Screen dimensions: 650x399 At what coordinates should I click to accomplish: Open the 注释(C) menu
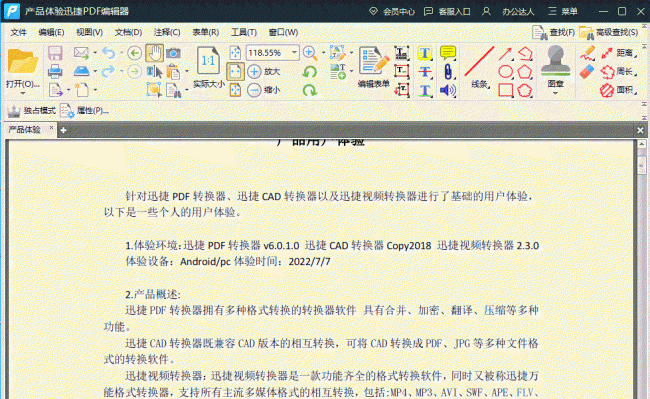pos(167,32)
